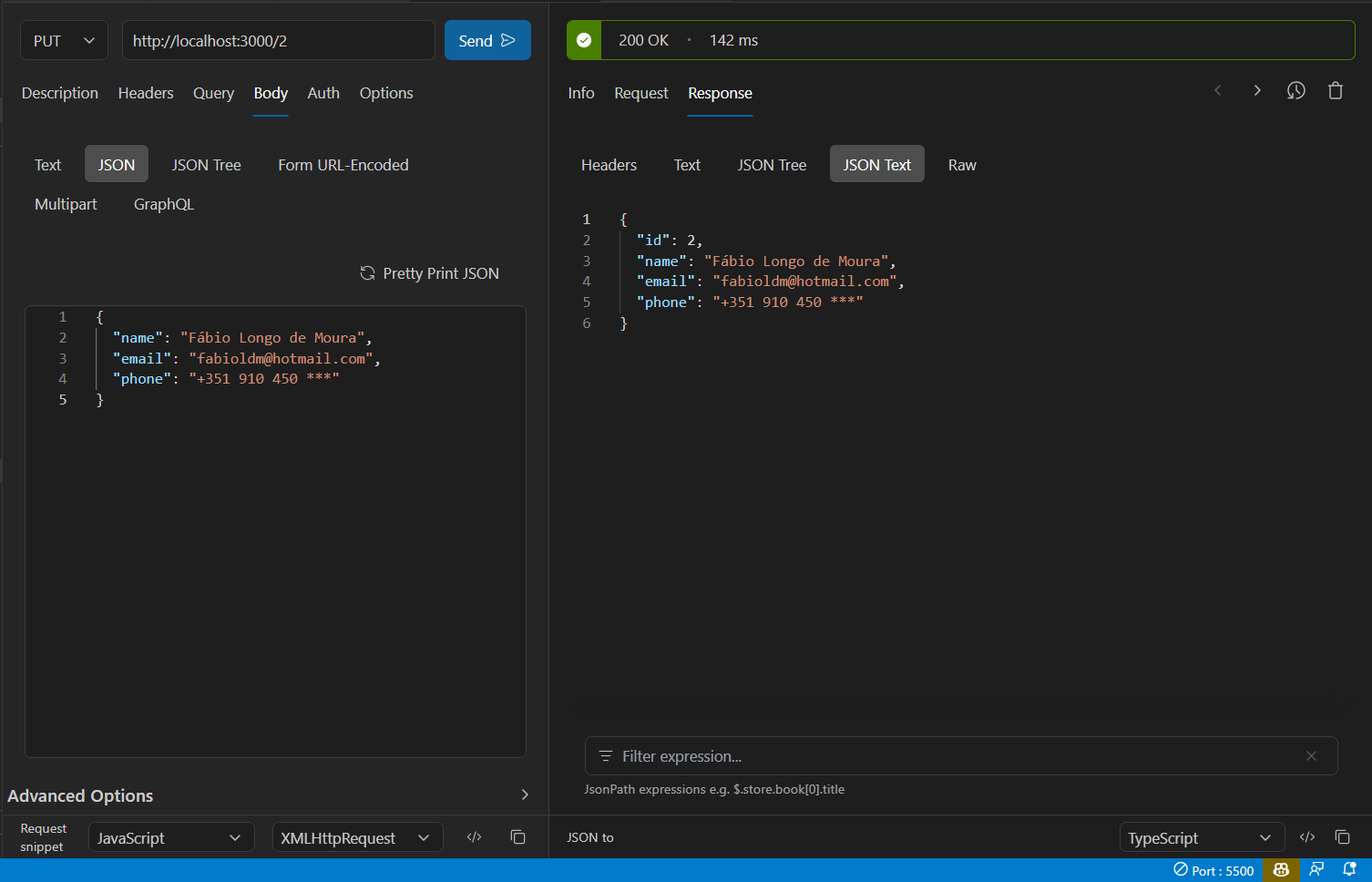Viewport: 1372px width, 882px height.
Task: Copy the request snippet
Action: (517, 837)
